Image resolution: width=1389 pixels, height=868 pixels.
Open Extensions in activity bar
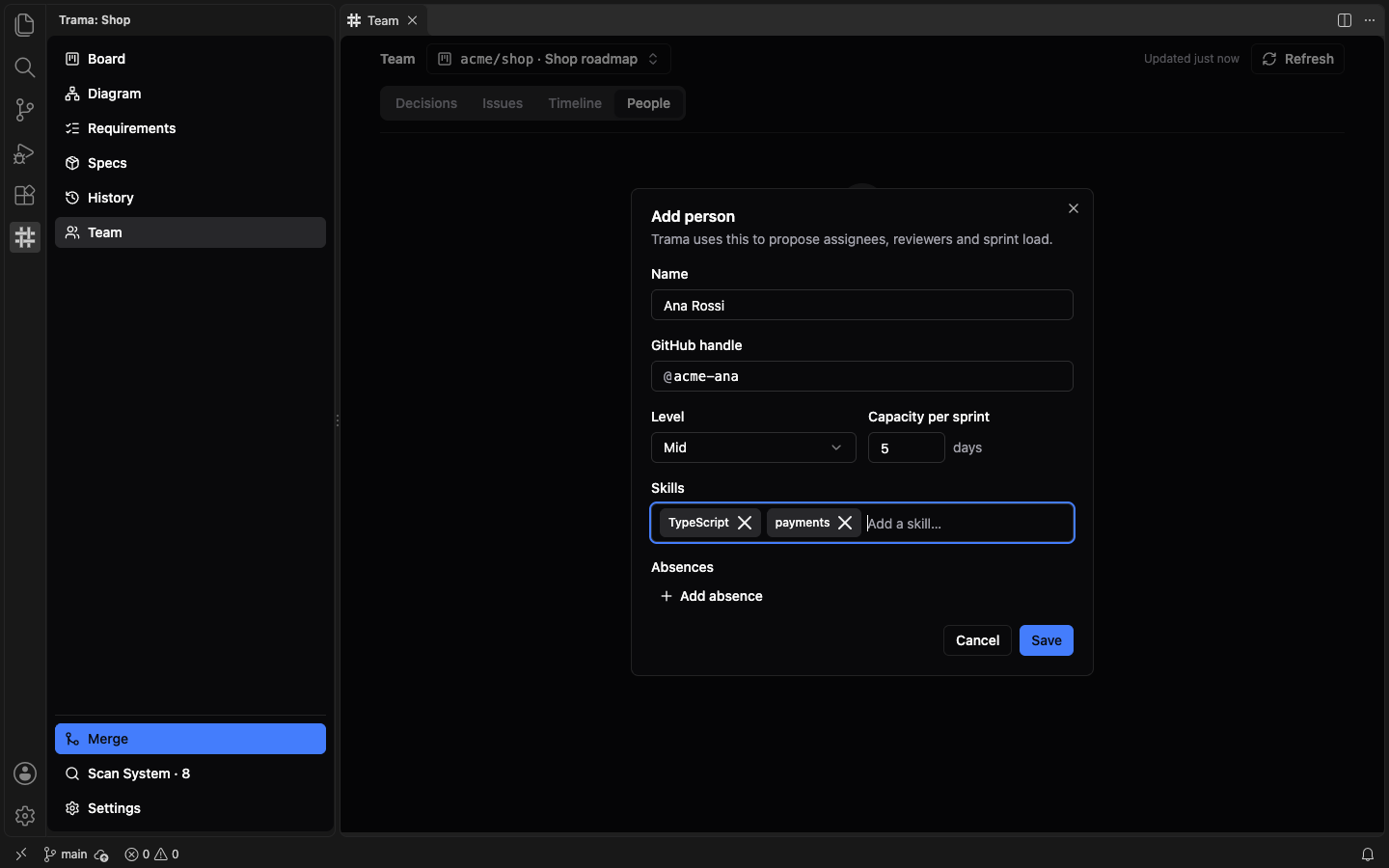click(25, 195)
